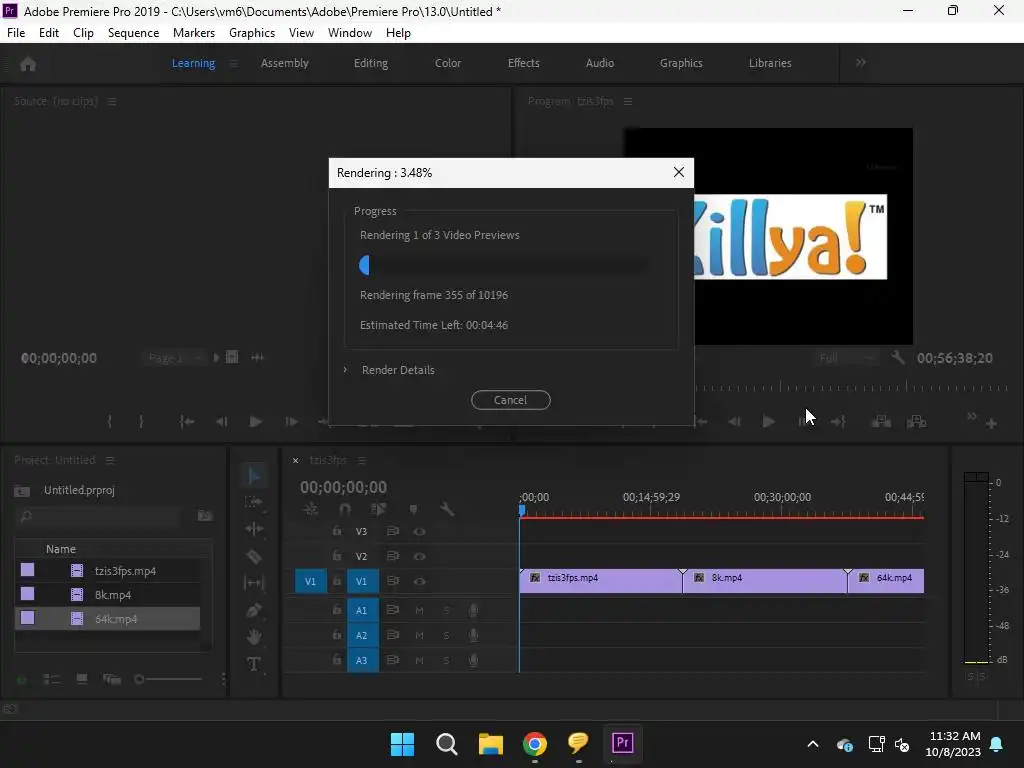Screen dimensions: 1024x768
Task: Cancel the rendering
Action: (x=511, y=400)
